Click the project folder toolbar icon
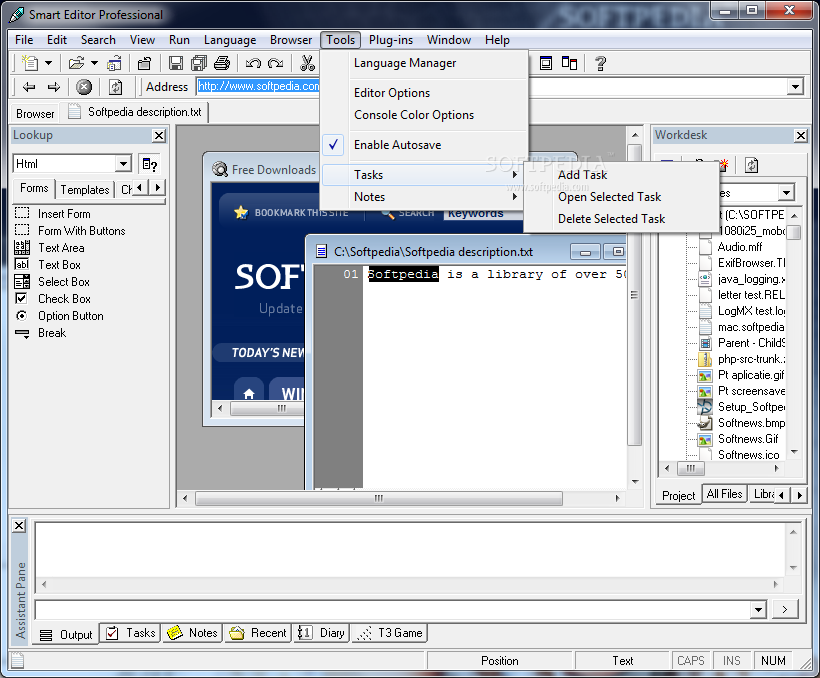820x678 pixels. point(114,63)
